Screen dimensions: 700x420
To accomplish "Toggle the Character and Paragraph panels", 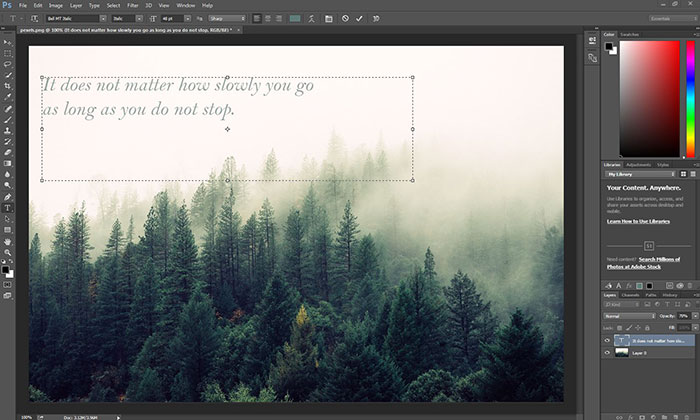I will (x=328, y=18).
